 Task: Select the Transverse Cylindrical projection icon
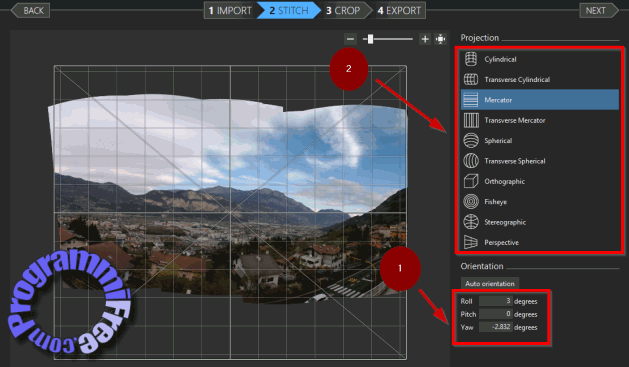[471, 79]
